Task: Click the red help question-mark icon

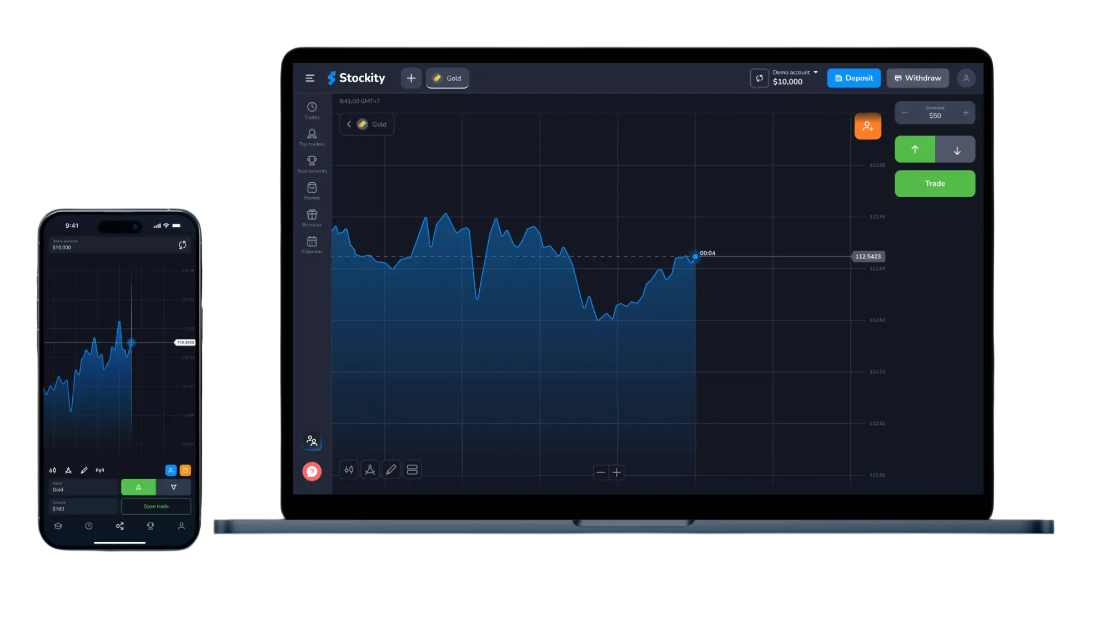Action: [312, 471]
